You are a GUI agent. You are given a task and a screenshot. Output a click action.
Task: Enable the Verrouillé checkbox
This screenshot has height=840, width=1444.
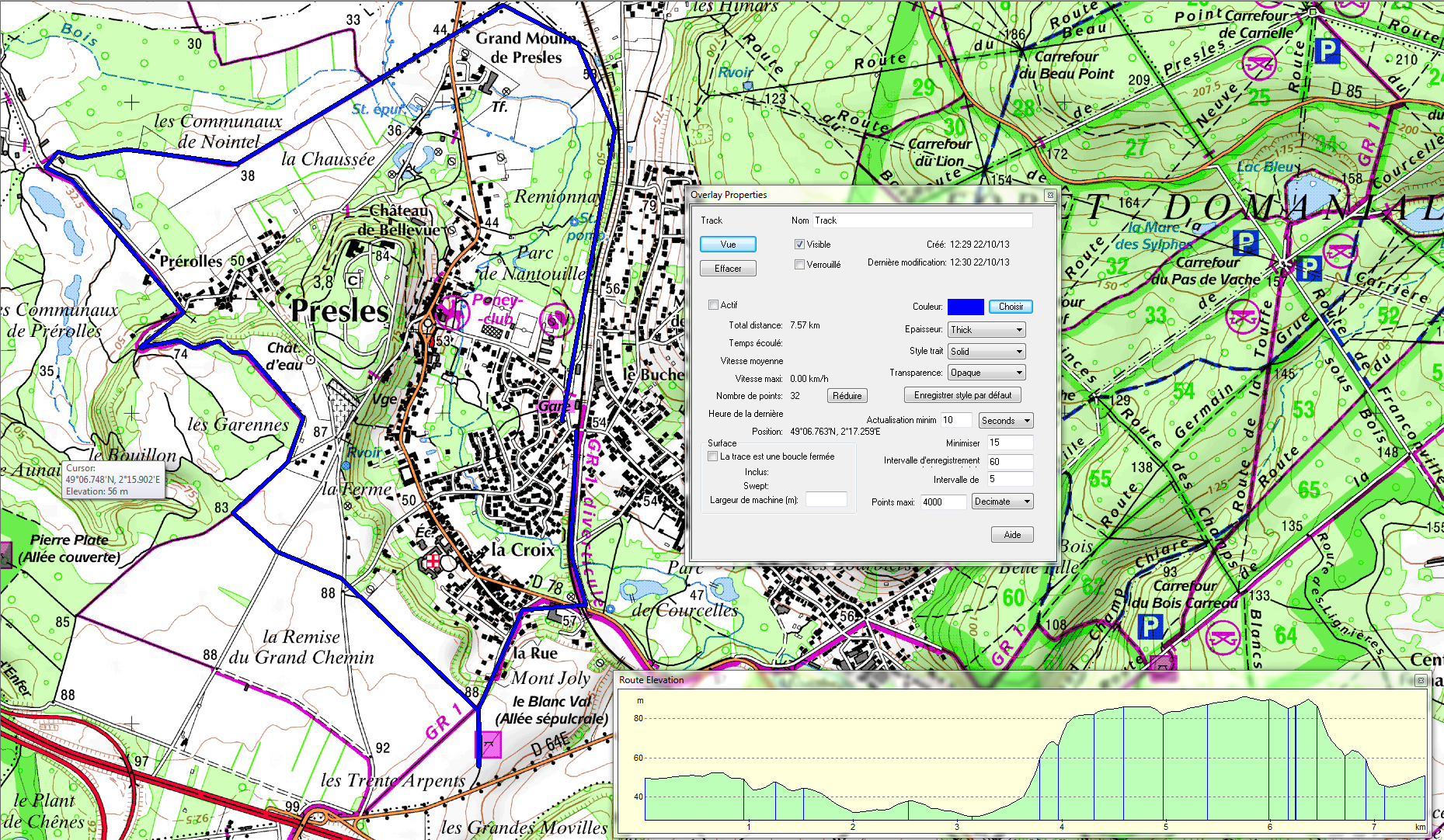tap(799, 265)
